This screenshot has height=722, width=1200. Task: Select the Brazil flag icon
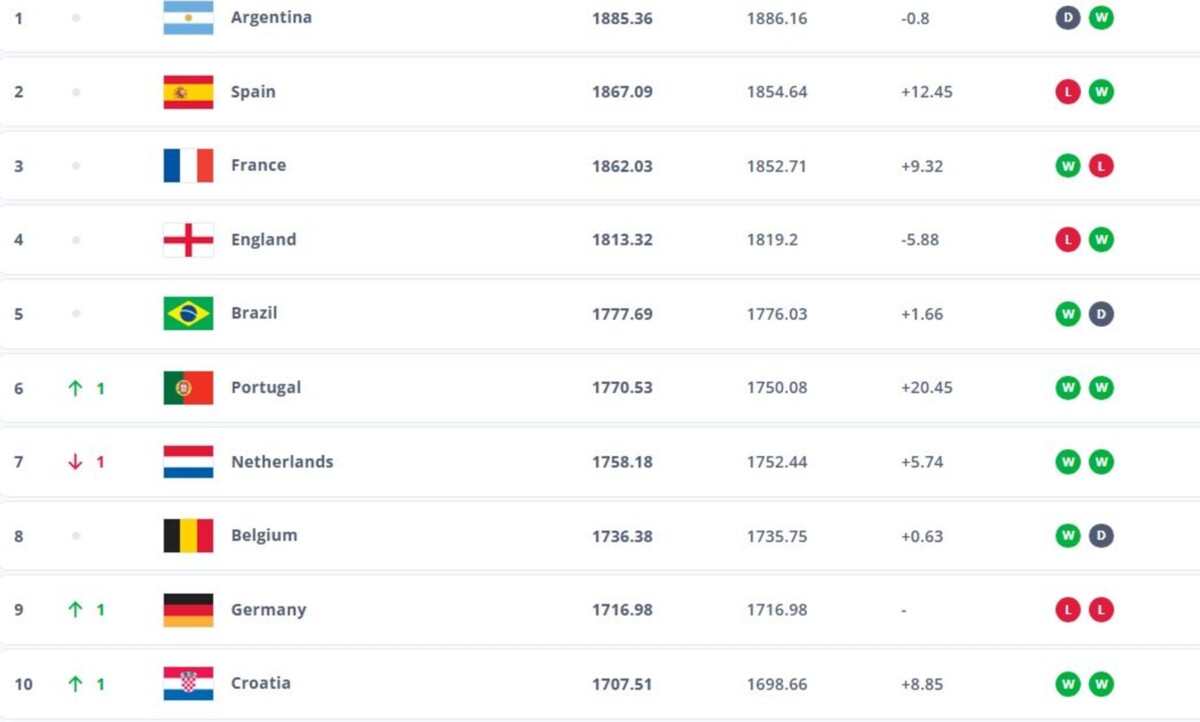click(188, 314)
